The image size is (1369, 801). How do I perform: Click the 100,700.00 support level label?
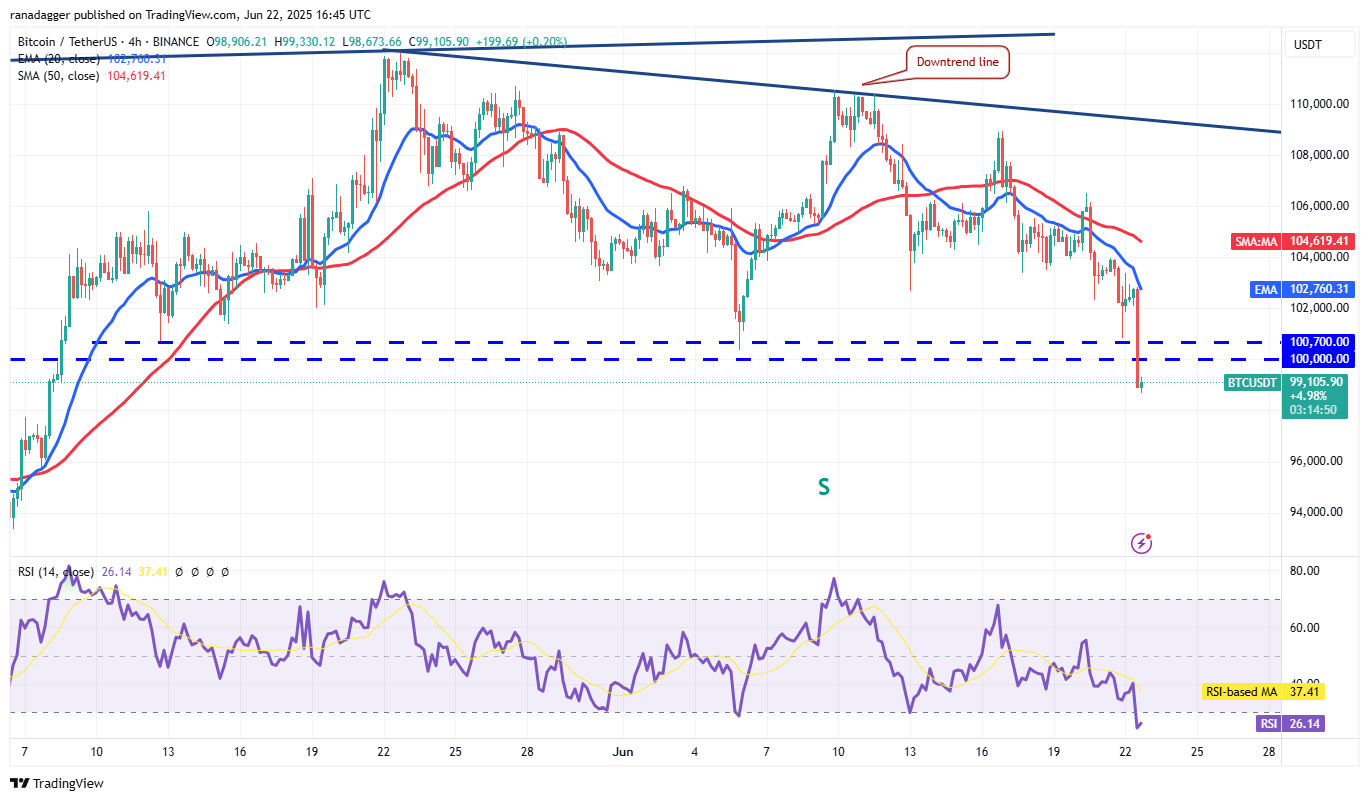coord(1319,342)
